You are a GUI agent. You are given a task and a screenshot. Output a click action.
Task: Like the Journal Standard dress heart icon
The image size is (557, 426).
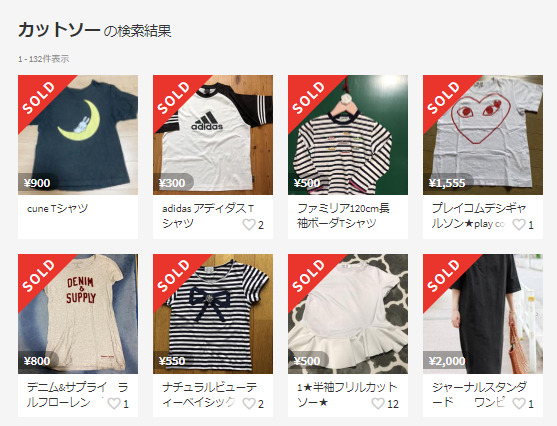[x=519, y=403]
